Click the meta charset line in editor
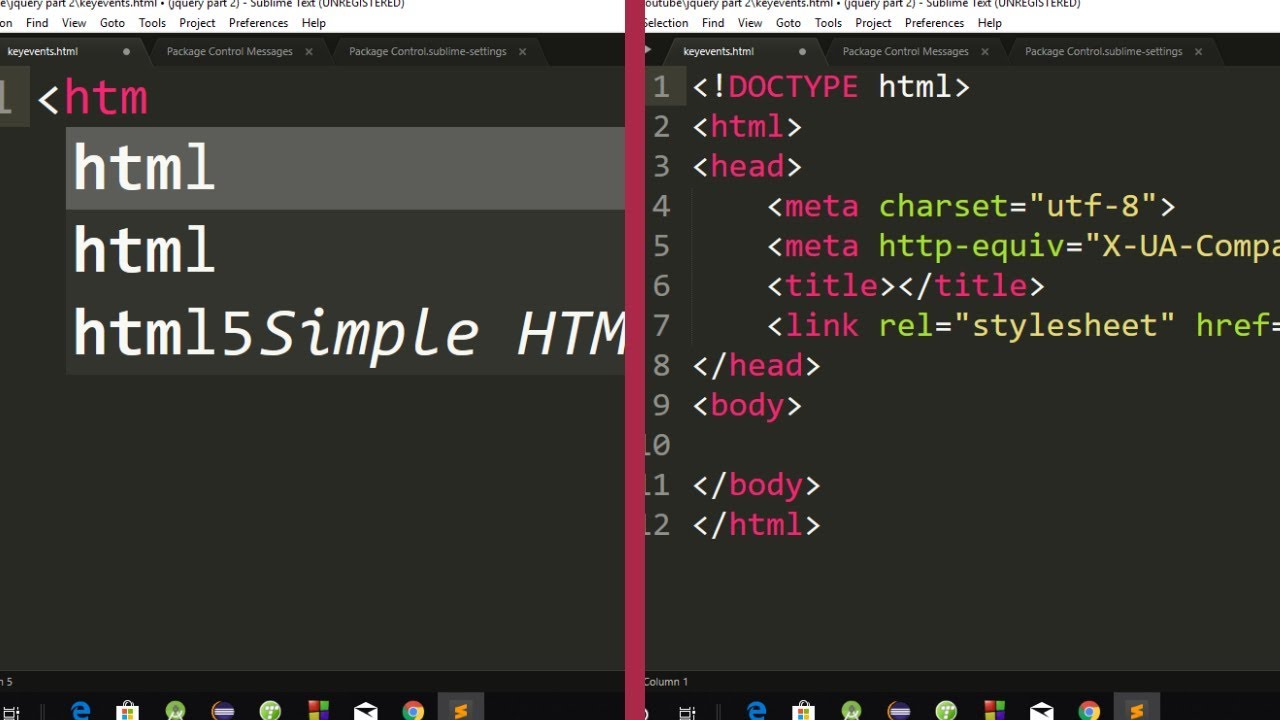Screen dimensions: 1280x720 (x=972, y=206)
